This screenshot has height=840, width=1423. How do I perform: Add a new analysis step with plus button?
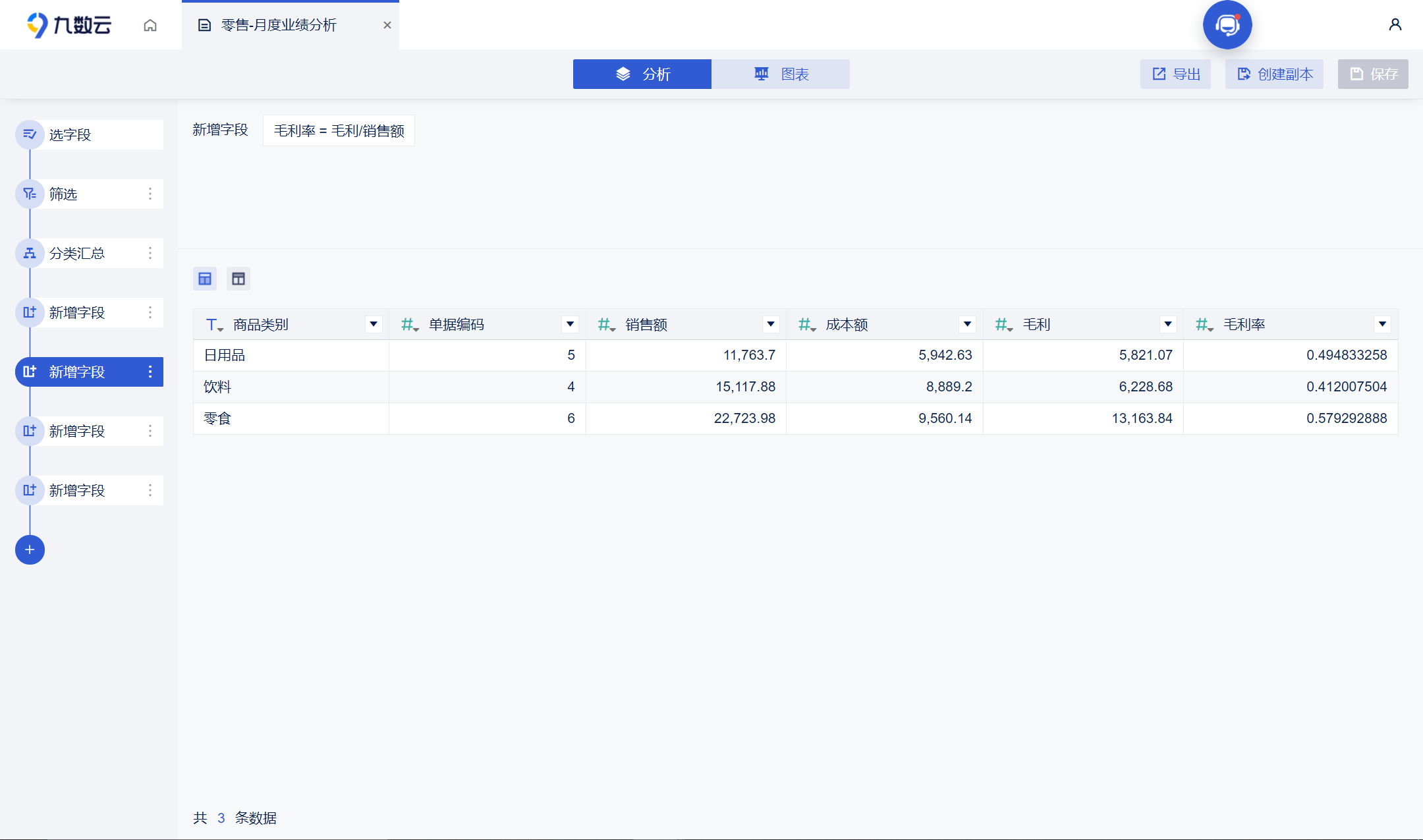(30, 549)
